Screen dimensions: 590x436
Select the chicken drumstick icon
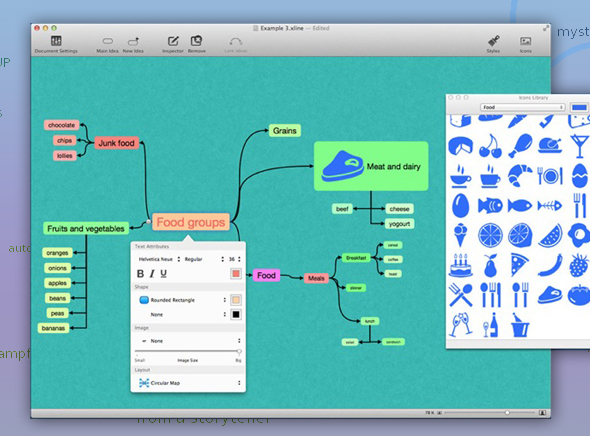click(520, 146)
